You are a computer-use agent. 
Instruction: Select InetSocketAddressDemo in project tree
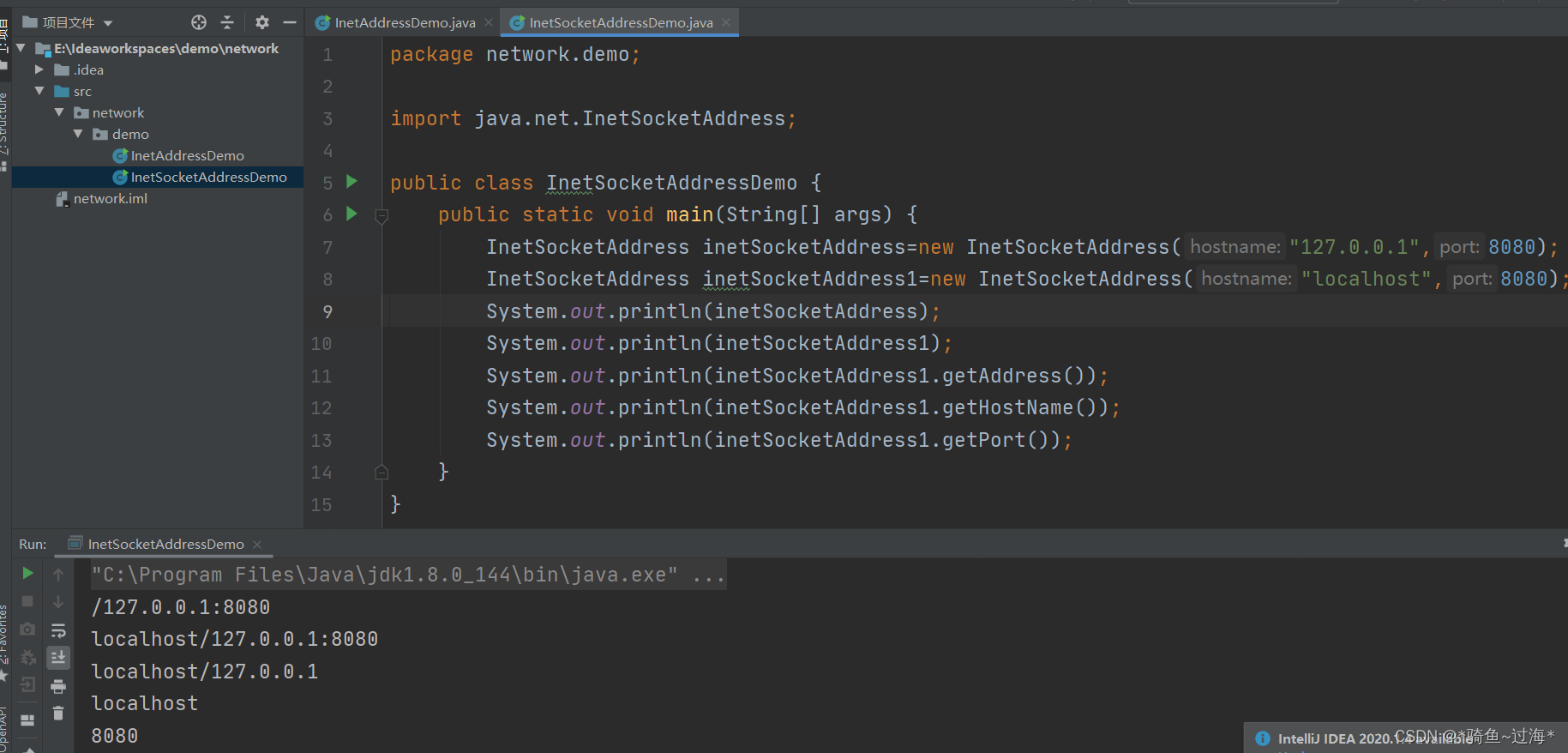point(208,177)
